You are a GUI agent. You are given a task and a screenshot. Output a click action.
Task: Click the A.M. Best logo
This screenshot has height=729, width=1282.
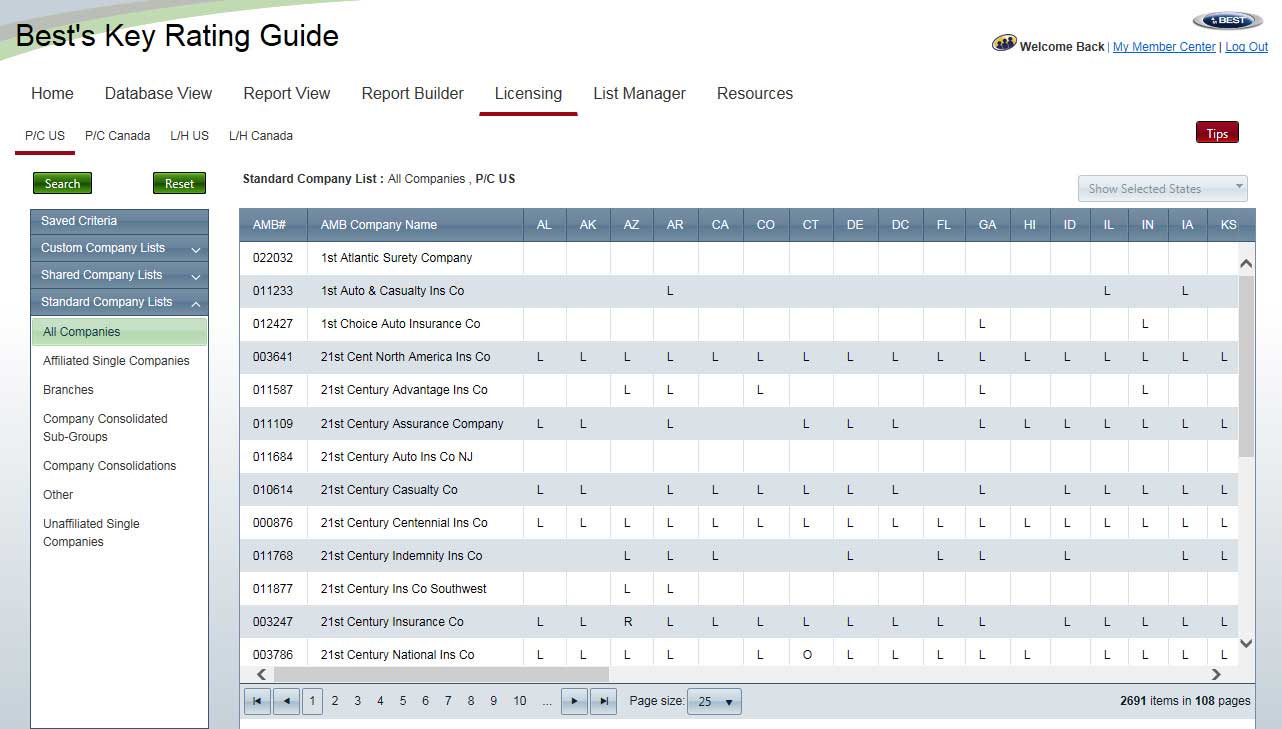point(1227,20)
